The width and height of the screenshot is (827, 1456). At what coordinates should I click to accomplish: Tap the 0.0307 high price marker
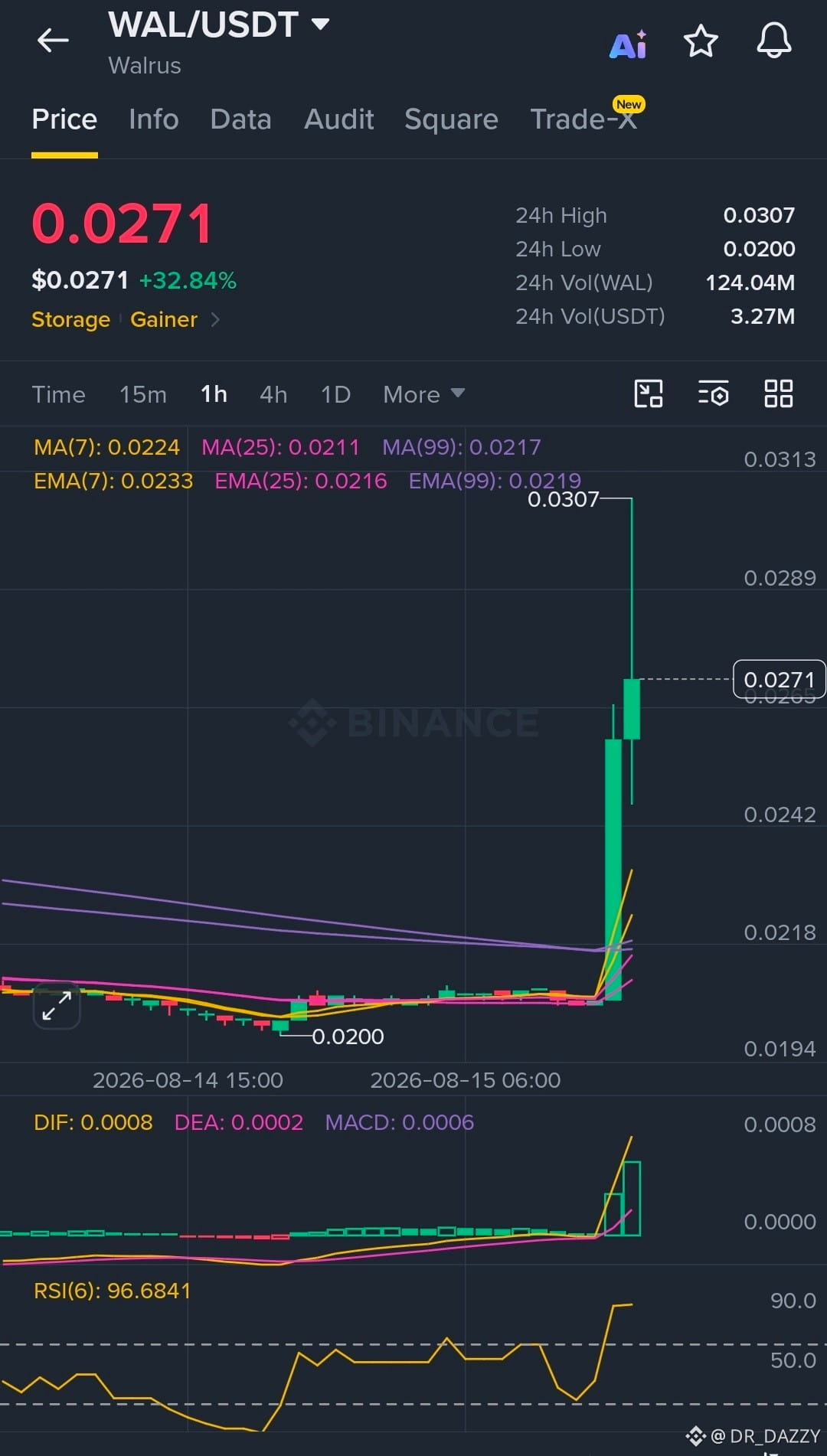coord(564,499)
